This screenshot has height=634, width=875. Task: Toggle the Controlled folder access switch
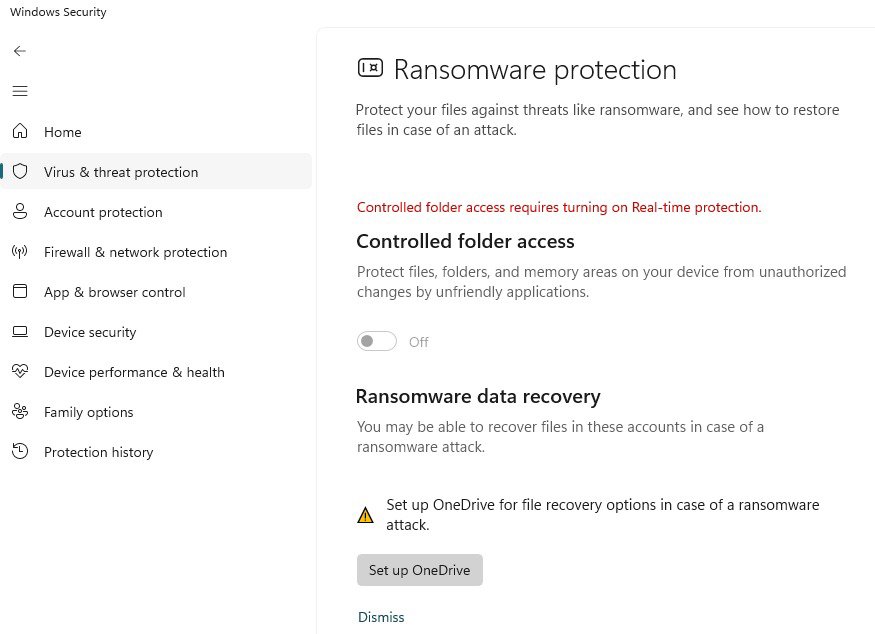tap(377, 342)
